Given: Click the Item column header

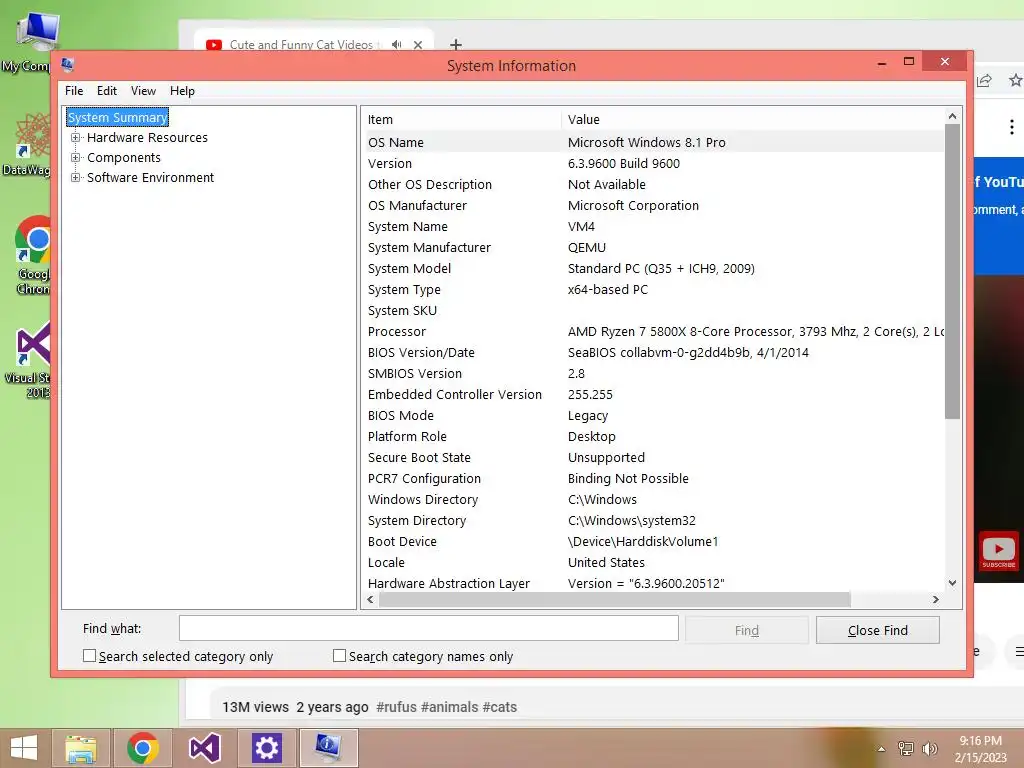Looking at the screenshot, I should 462,120.
